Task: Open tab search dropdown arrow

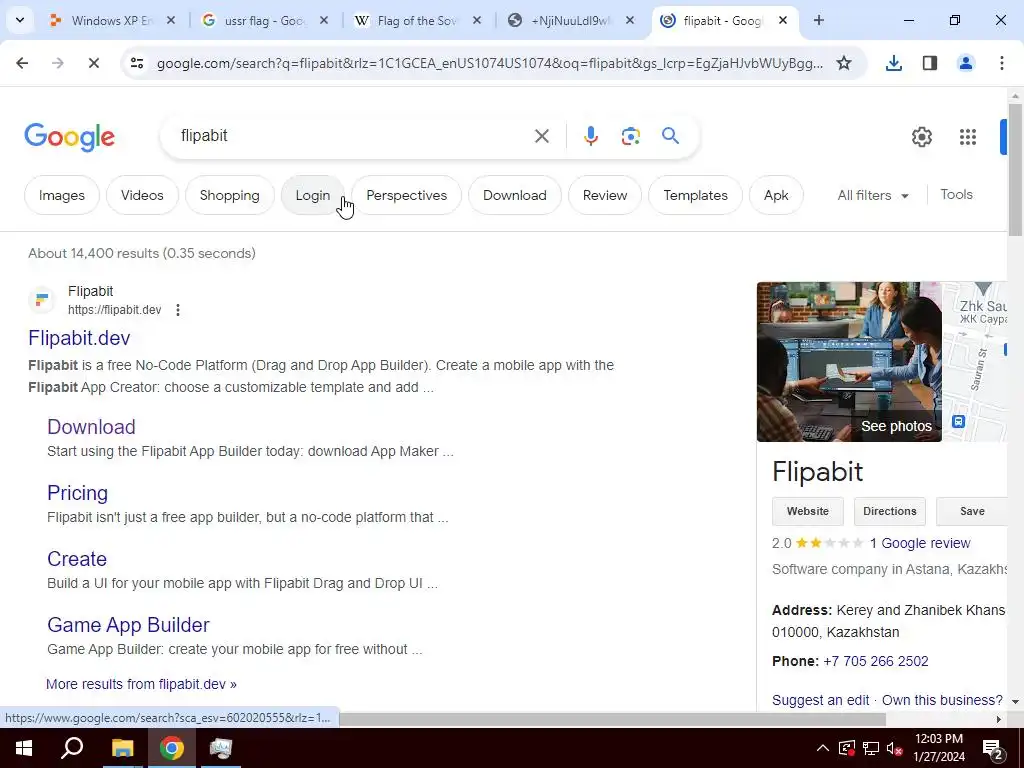Action: (20, 20)
